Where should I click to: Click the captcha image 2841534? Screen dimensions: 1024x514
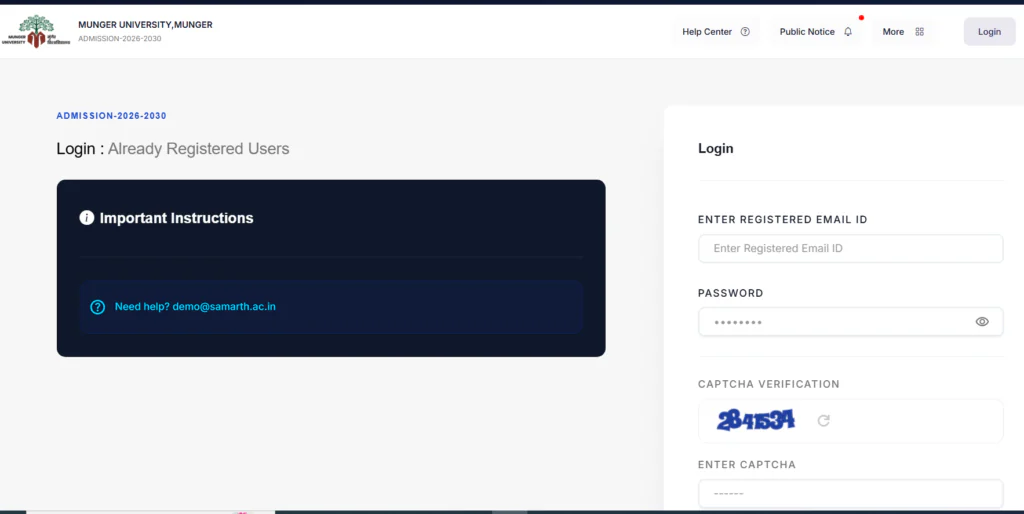(756, 420)
